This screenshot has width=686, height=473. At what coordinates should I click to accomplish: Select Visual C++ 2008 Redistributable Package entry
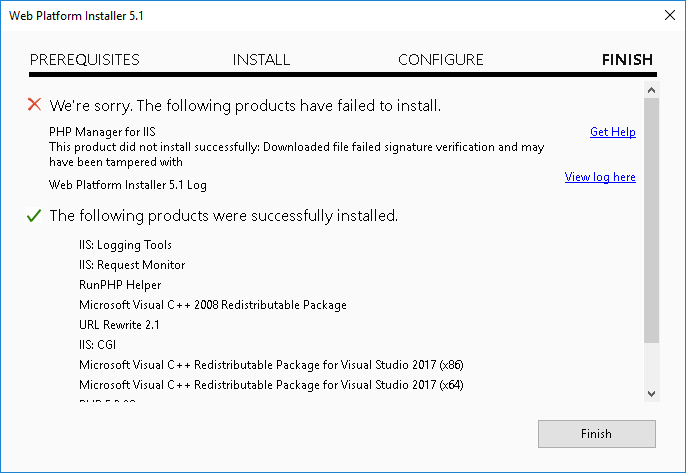pyautogui.click(x=213, y=305)
